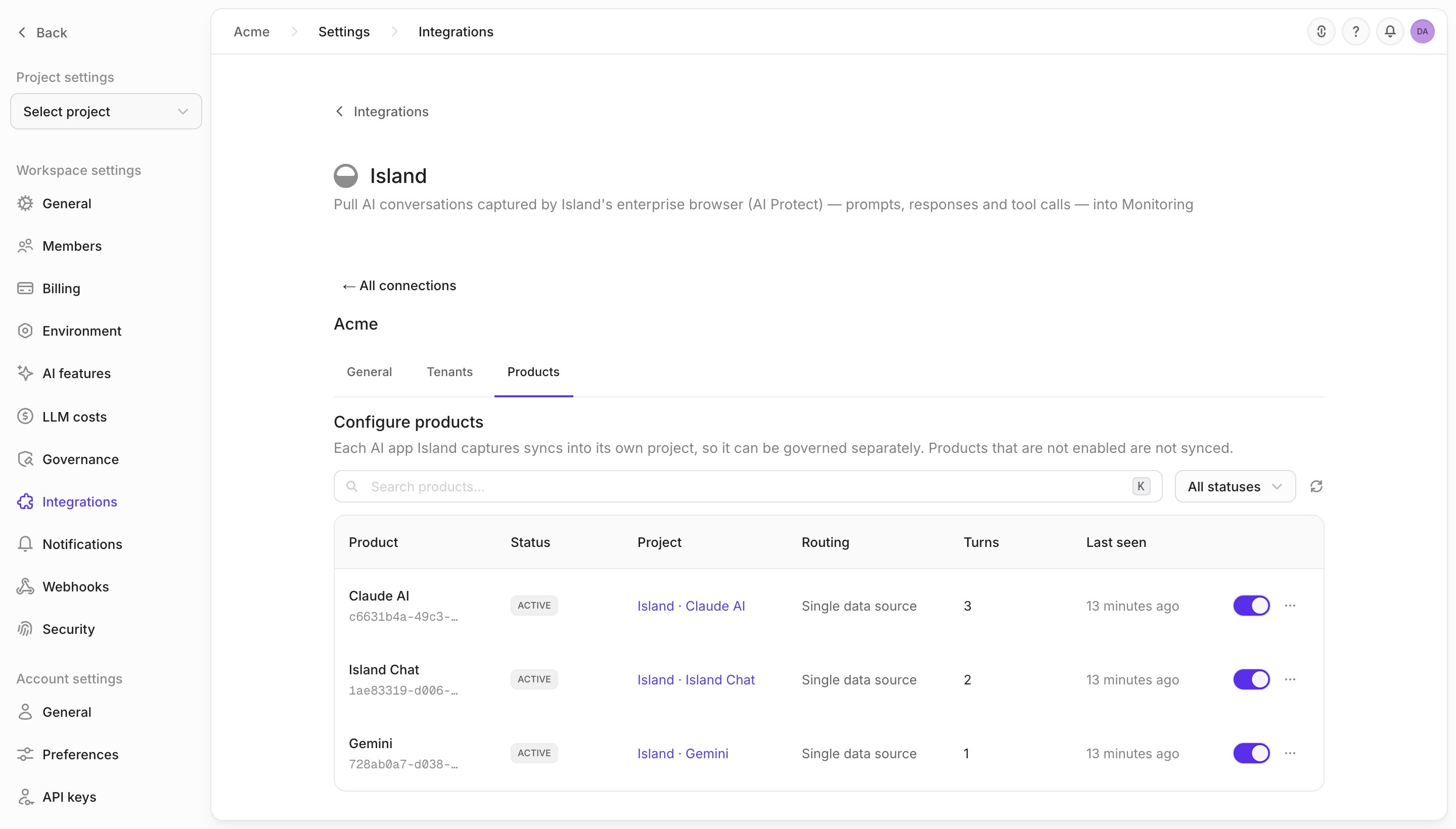Click the Turns column header
The image size is (1456, 829).
(981, 542)
